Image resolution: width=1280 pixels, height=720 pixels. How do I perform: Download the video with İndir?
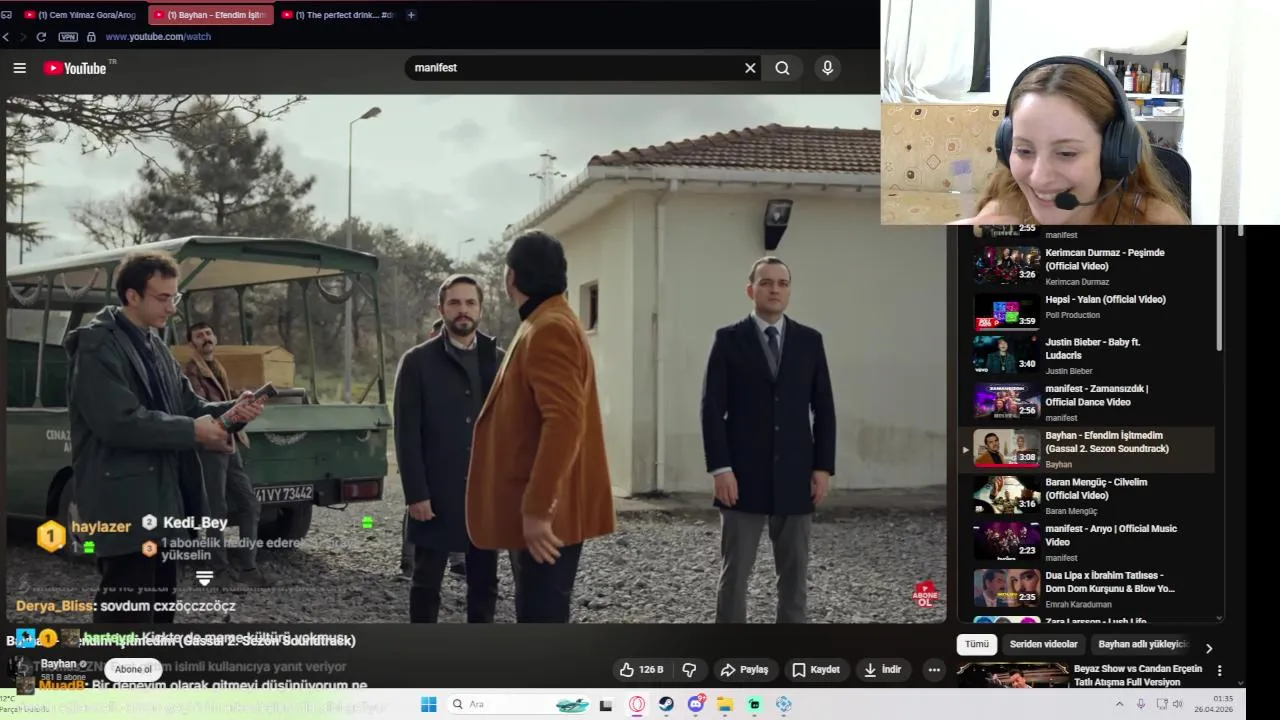coord(883,670)
